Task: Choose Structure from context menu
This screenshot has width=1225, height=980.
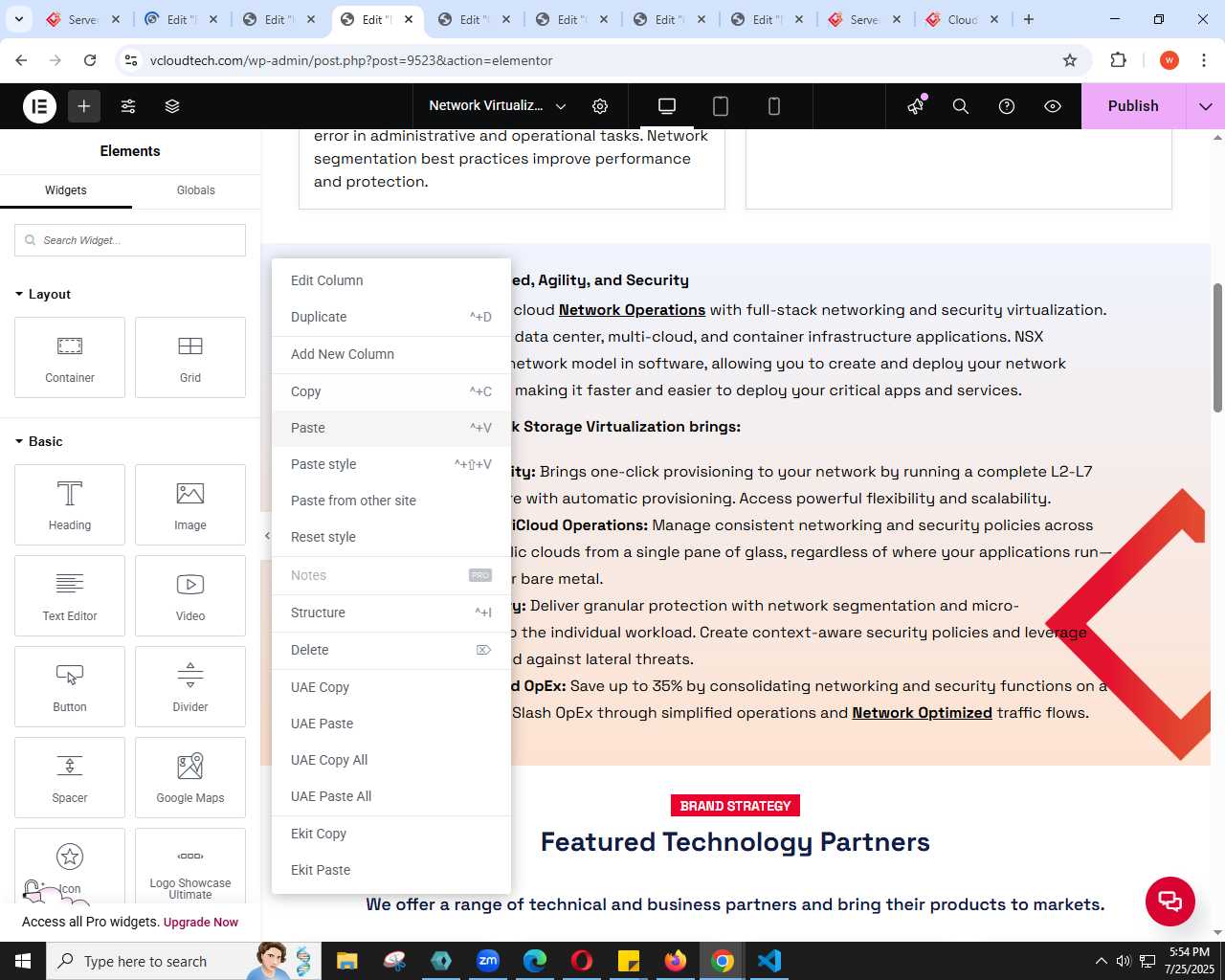Action: (x=391, y=612)
